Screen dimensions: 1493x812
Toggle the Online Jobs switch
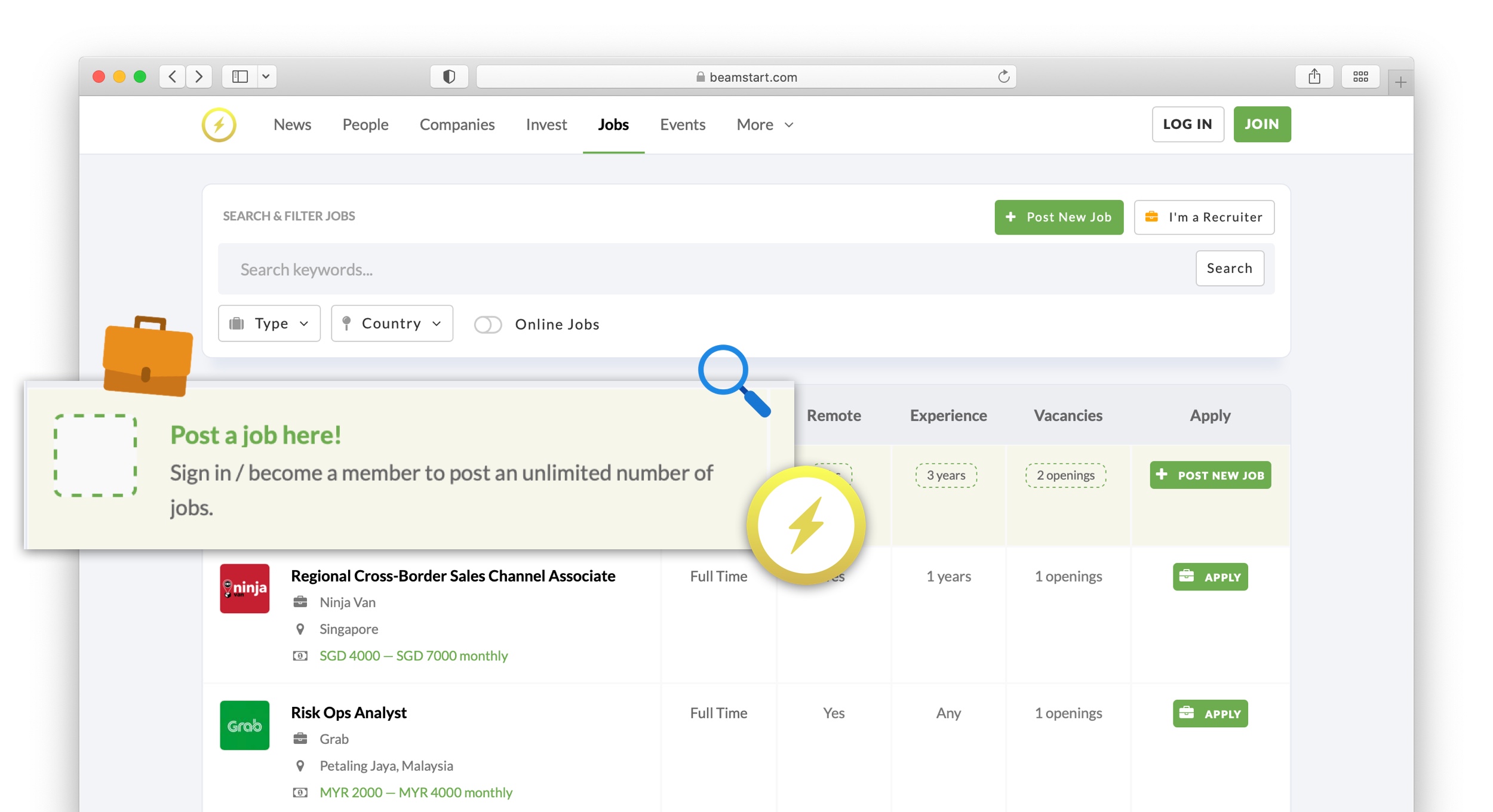click(488, 324)
